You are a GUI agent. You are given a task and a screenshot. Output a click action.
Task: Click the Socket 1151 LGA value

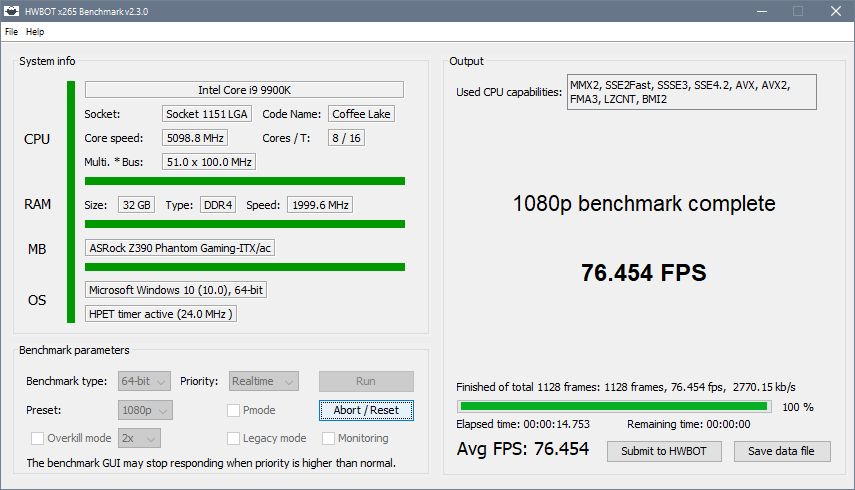[207, 114]
